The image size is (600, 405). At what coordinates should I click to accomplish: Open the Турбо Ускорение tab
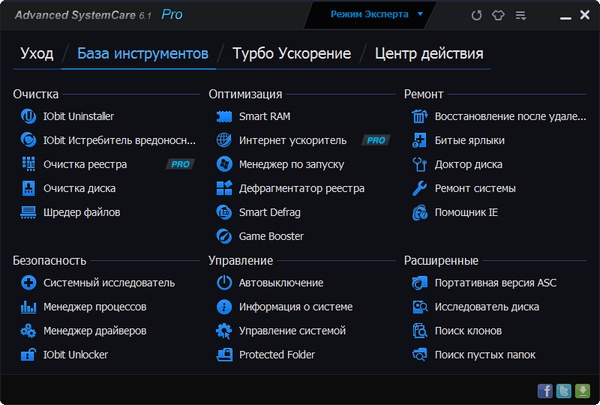pos(291,54)
